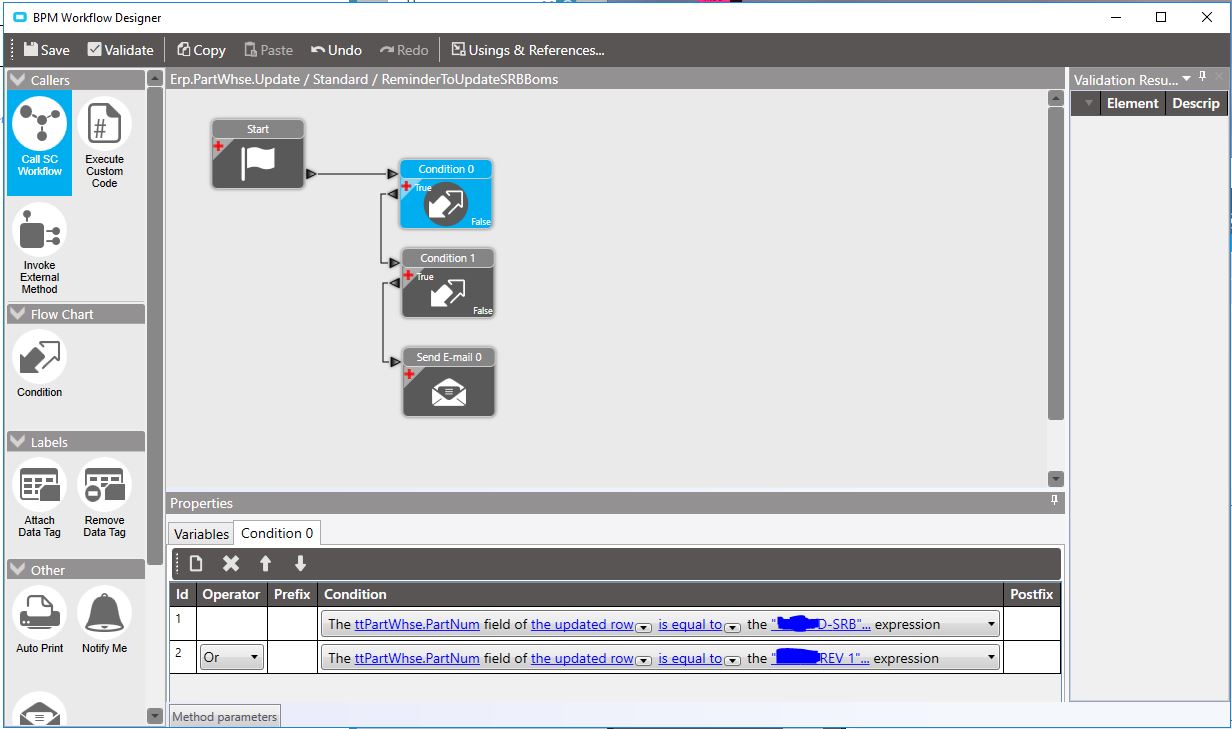The height and width of the screenshot is (729, 1232).
Task: Open row 1 condition expression dropdown arrow
Action: pyautogui.click(x=991, y=624)
